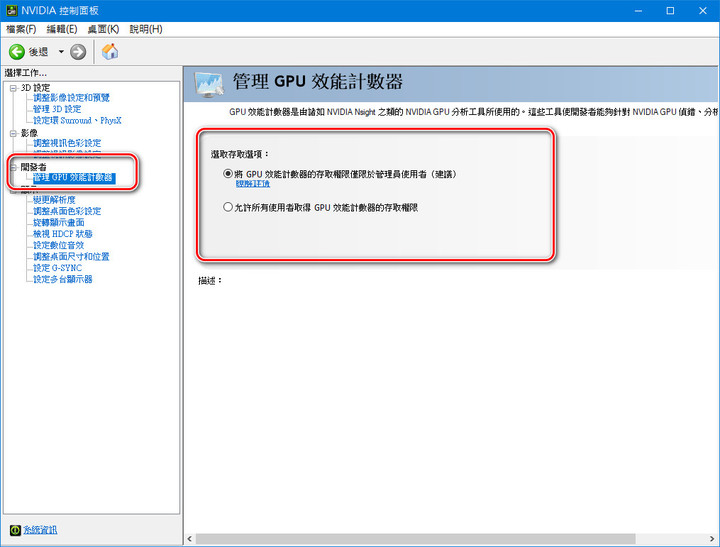Click the NVIDIA logo in title bar
The width and height of the screenshot is (720, 547).
11,10
